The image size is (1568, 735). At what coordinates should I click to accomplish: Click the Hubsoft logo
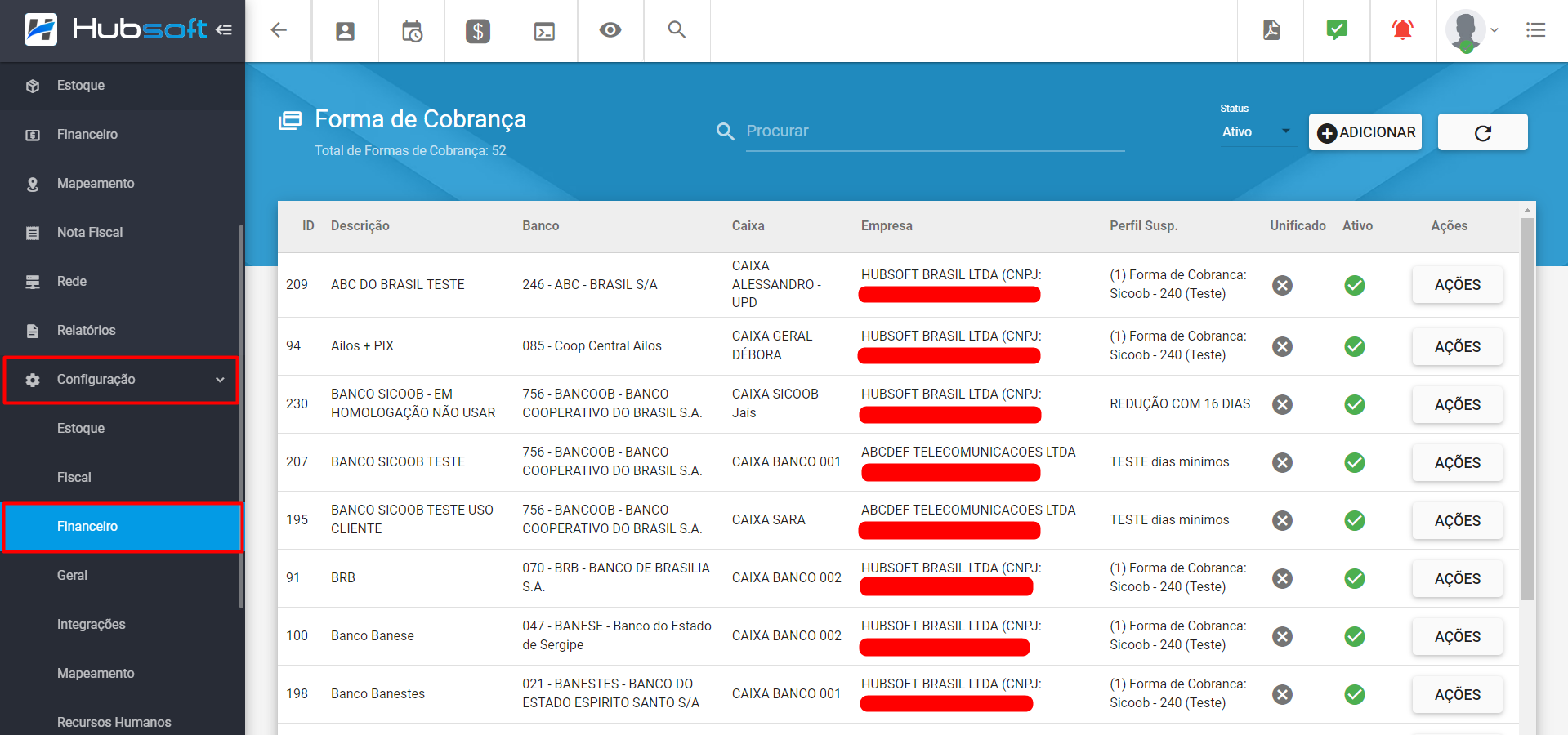pos(115,29)
